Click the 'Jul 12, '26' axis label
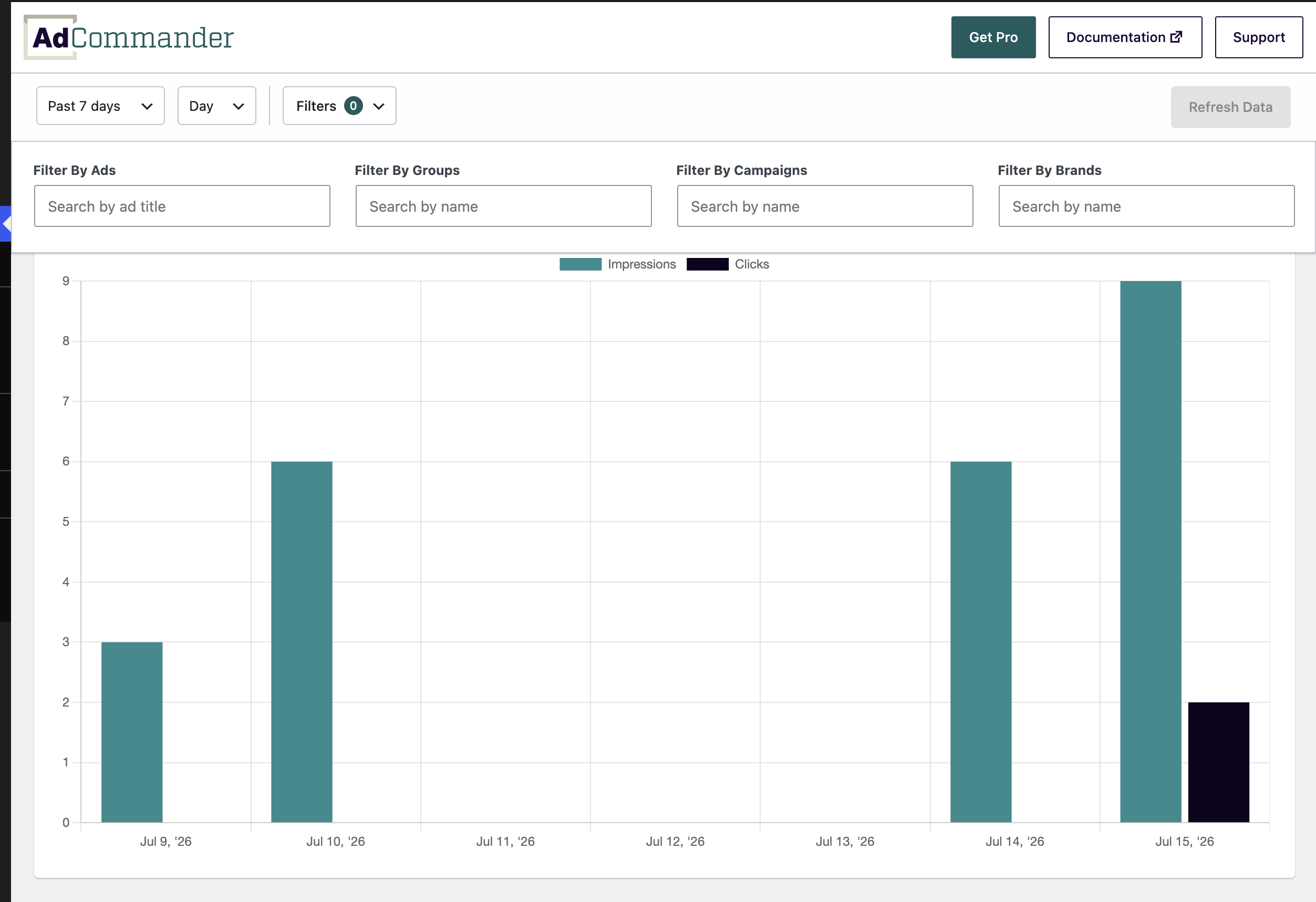 point(675,842)
